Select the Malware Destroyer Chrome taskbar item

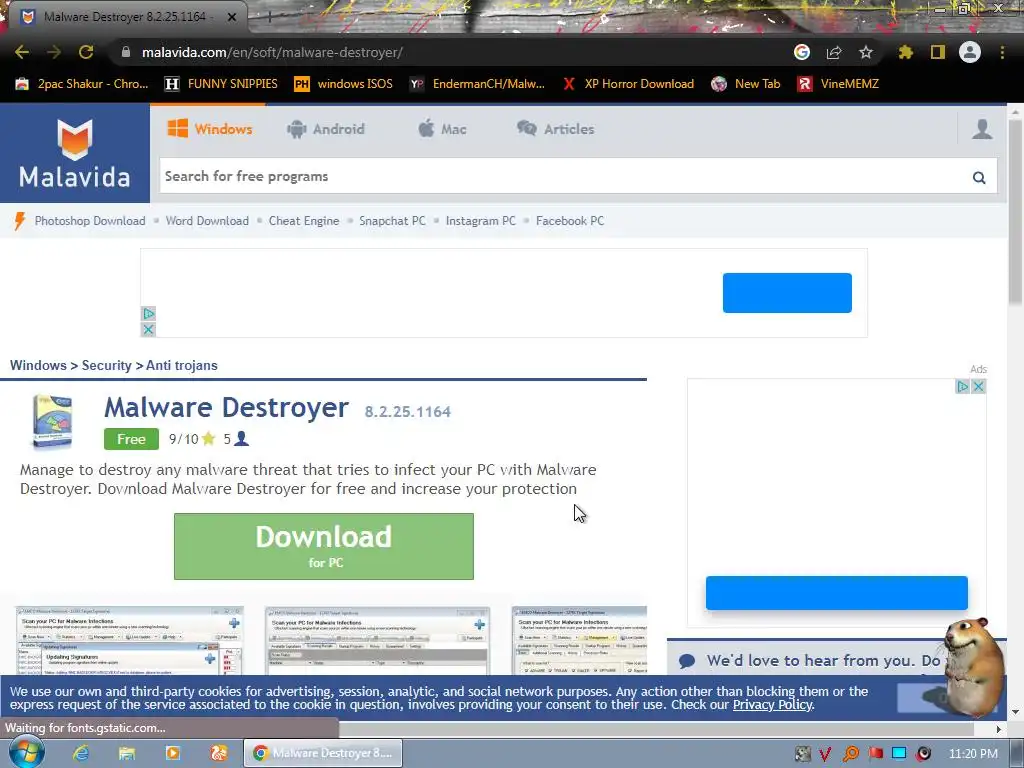pos(323,753)
